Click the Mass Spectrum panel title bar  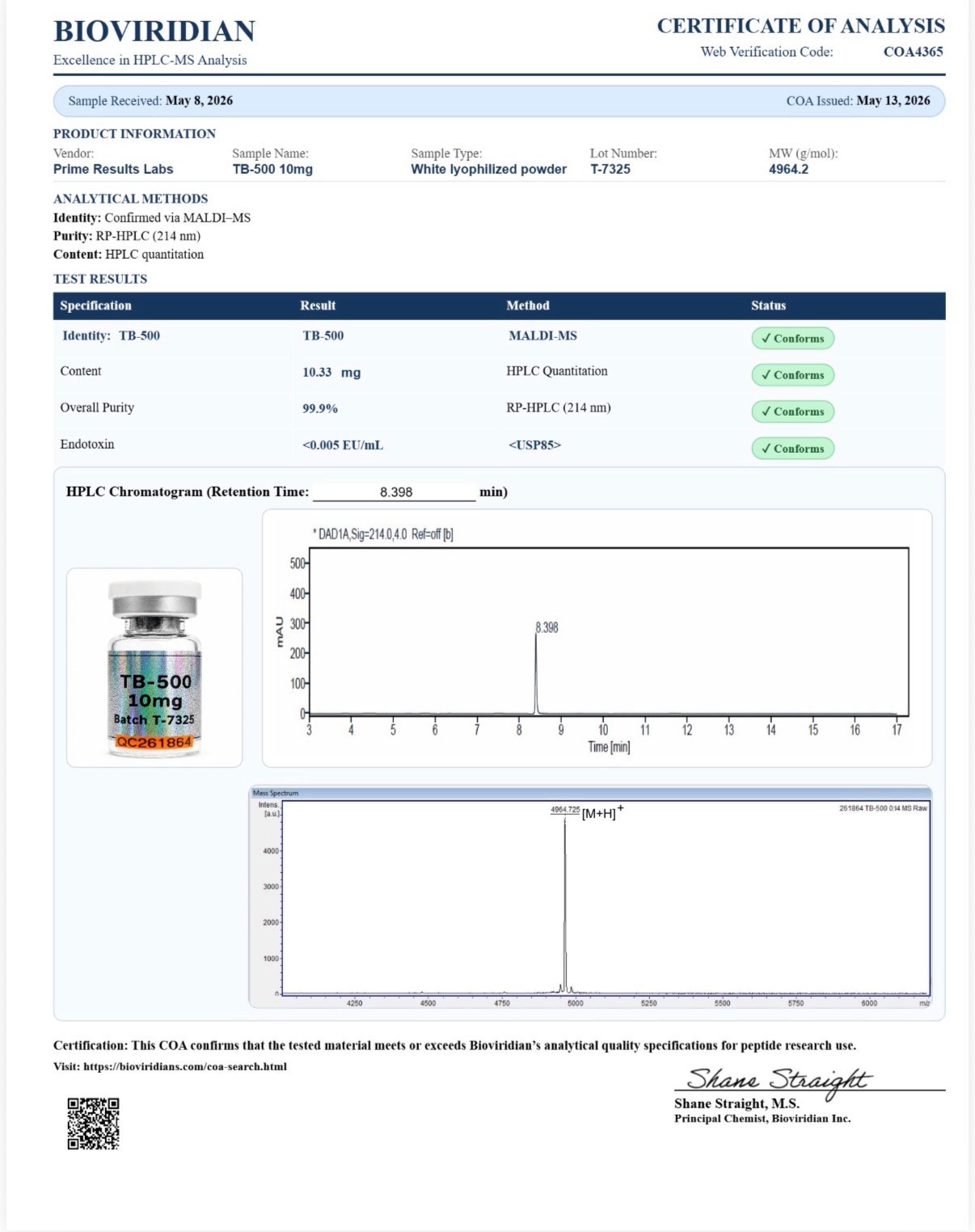coord(590,793)
